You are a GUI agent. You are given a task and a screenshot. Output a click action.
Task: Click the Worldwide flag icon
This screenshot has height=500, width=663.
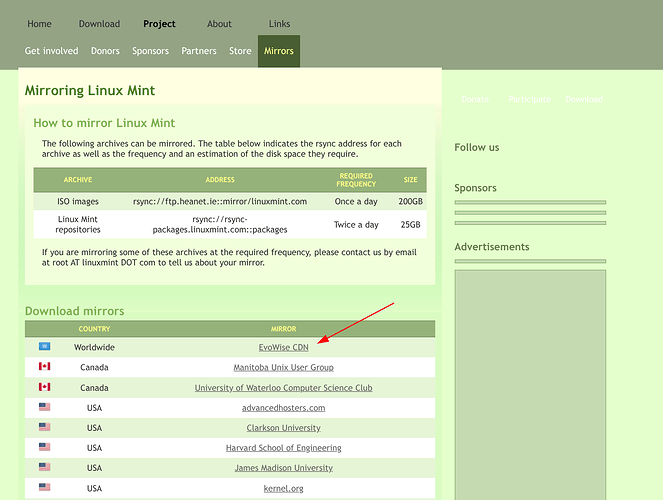44,347
